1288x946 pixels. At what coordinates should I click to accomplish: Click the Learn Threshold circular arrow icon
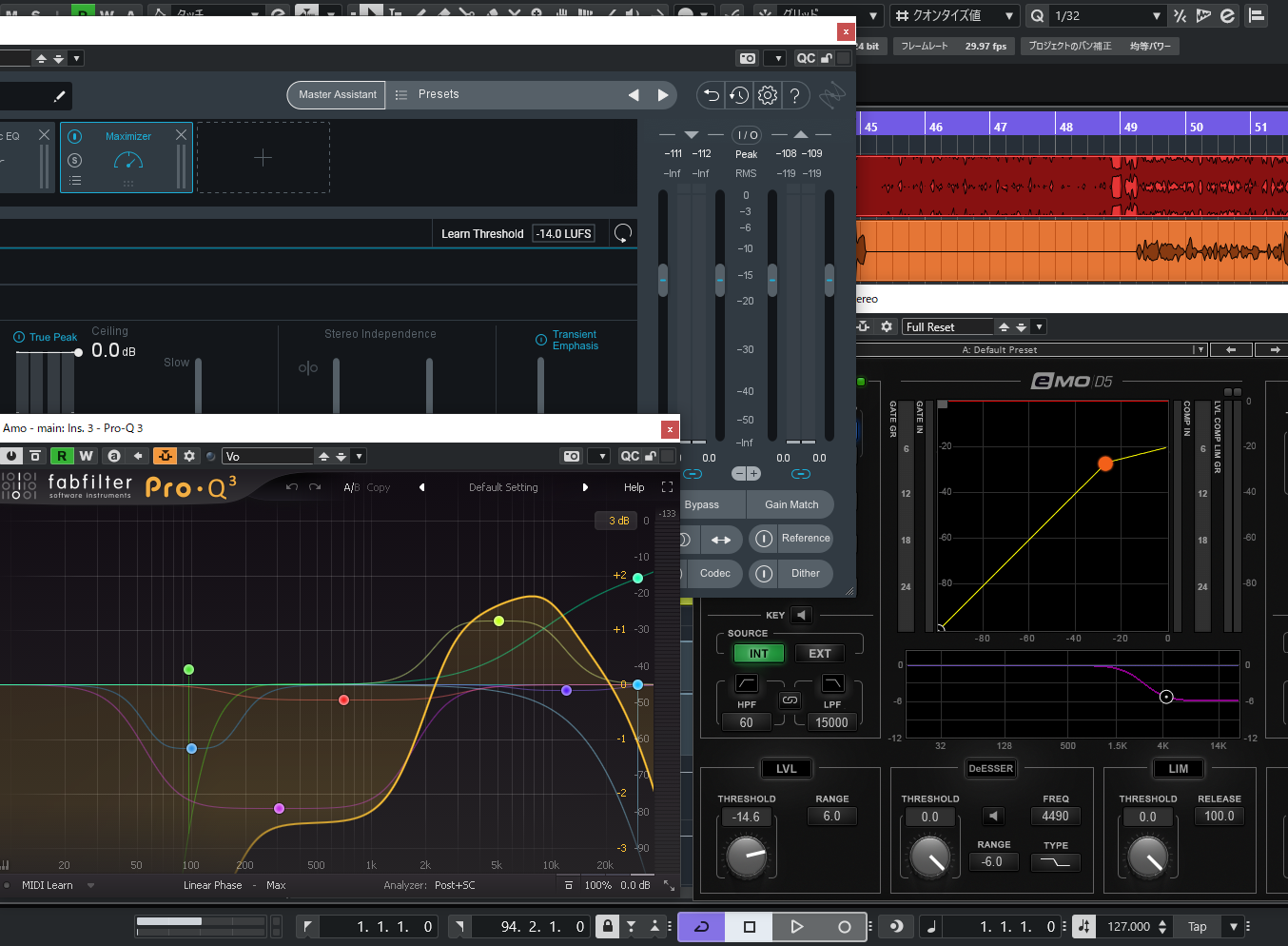[x=623, y=233]
